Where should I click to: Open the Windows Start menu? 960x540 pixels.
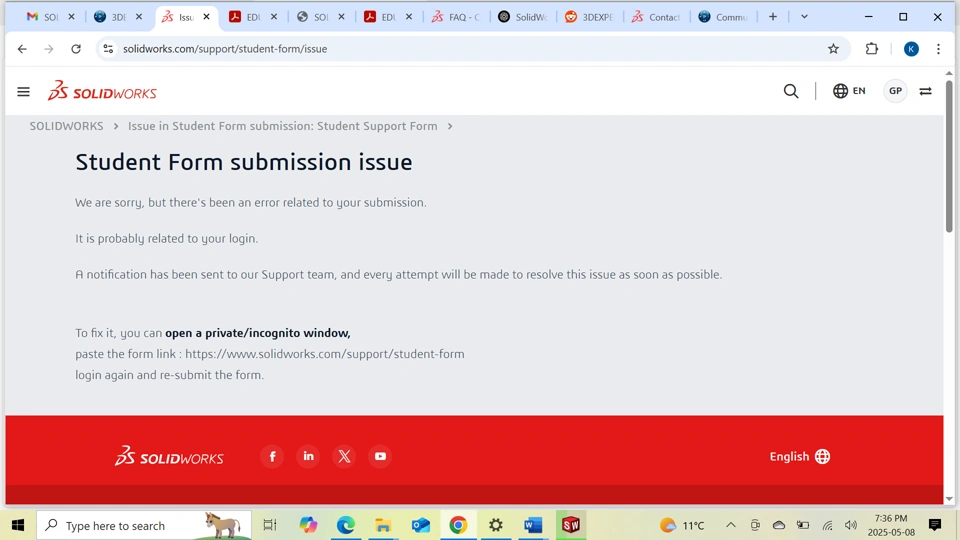tap(18, 525)
